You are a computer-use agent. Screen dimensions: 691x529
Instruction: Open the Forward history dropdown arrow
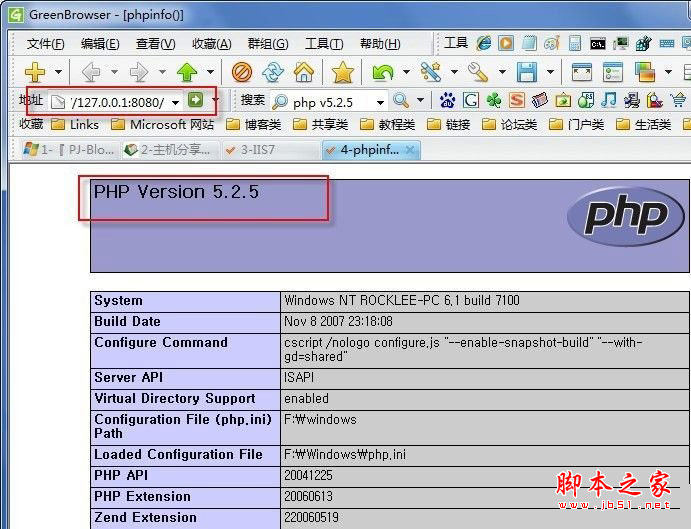click(x=162, y=72)
